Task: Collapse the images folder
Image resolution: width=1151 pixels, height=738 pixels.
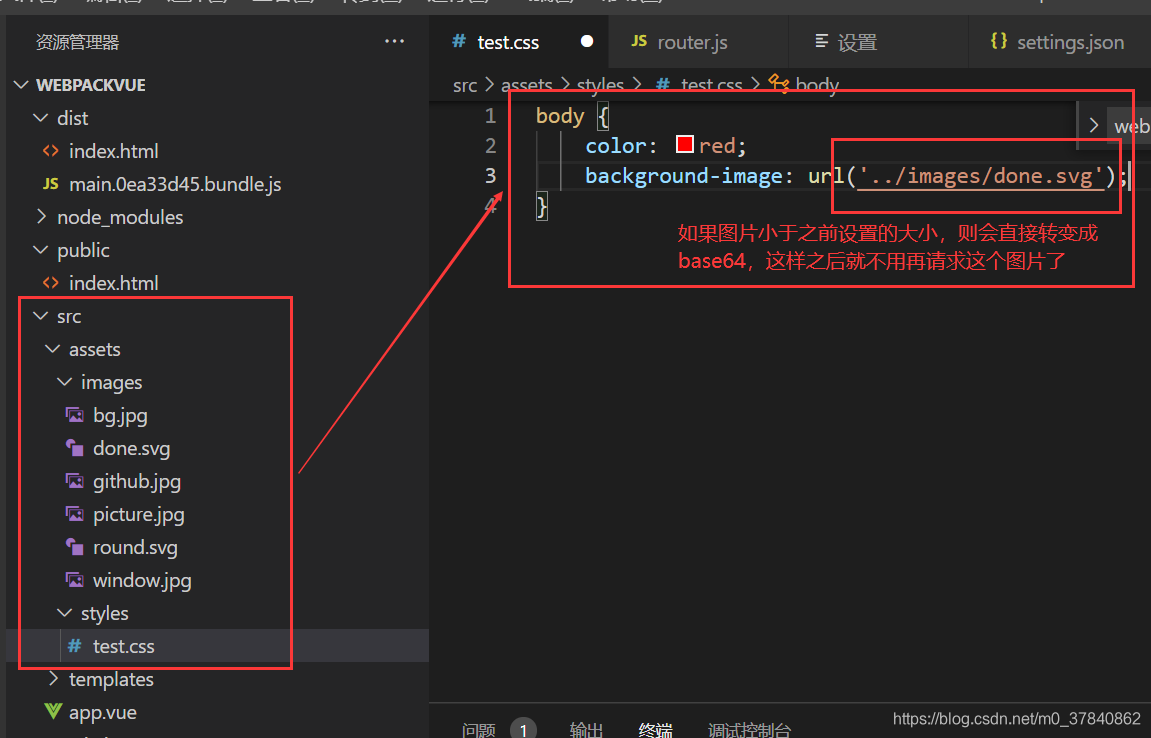Action: click(x=65, y=382)
